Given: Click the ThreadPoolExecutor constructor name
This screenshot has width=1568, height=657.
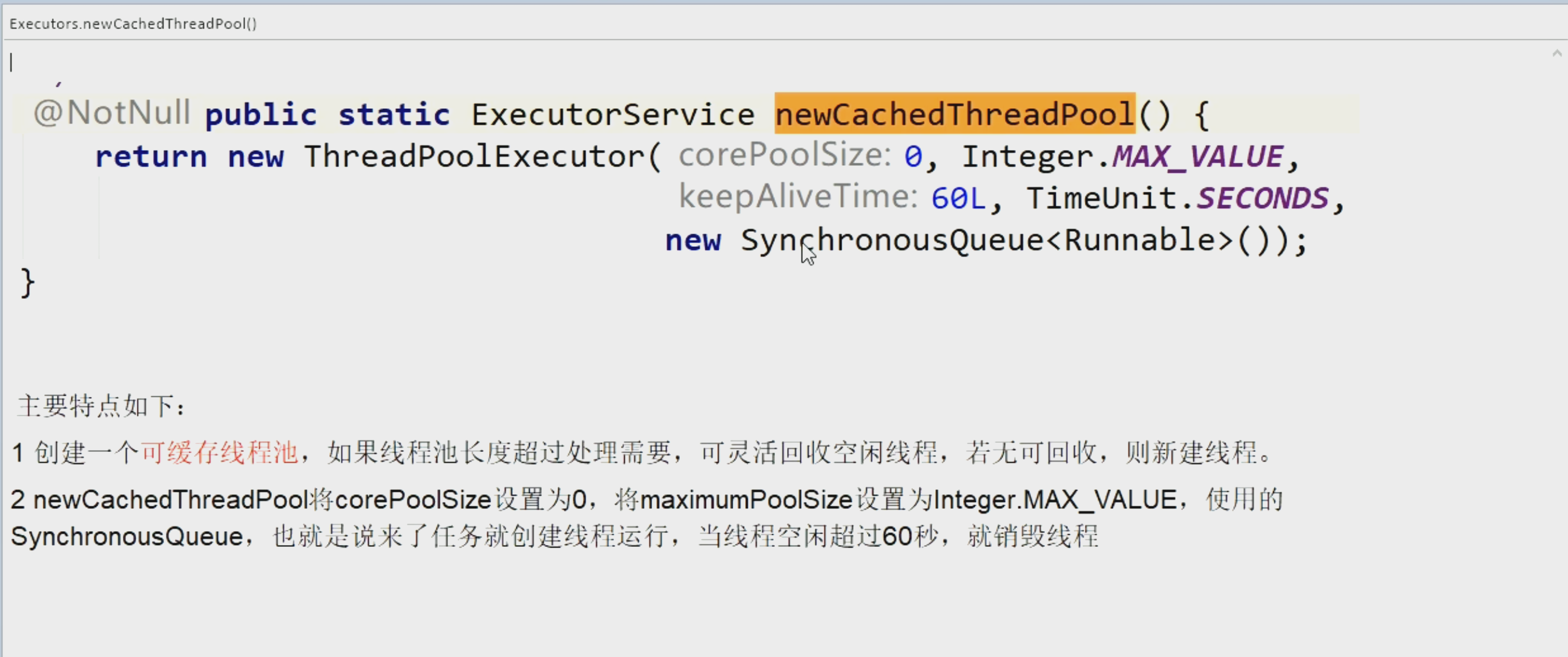Looking at the screenshot, I should coord(474,156).
